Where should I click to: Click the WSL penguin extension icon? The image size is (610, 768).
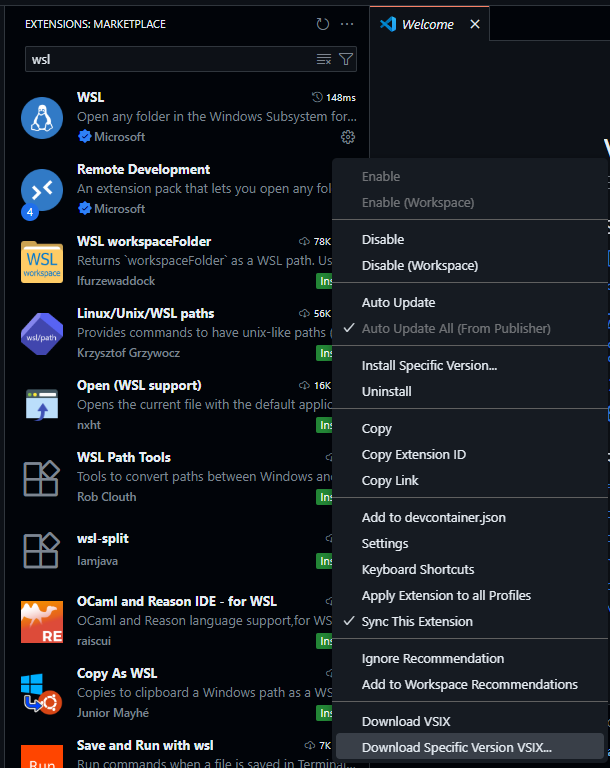point(42,118)
